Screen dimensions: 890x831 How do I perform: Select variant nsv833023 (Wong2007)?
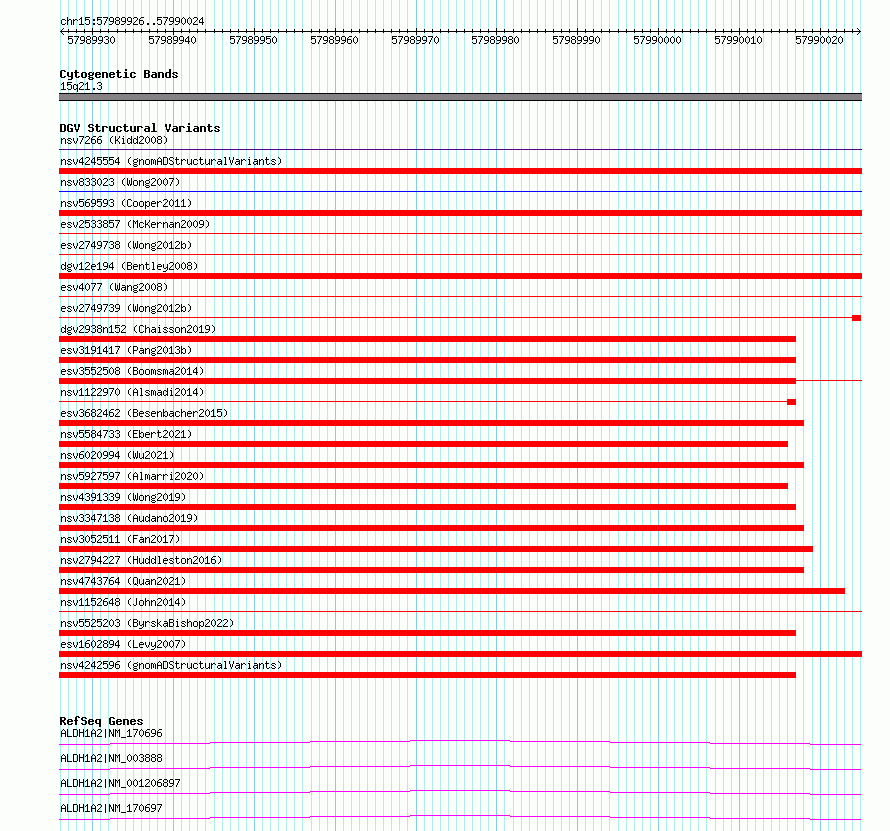tap(120, 182)
